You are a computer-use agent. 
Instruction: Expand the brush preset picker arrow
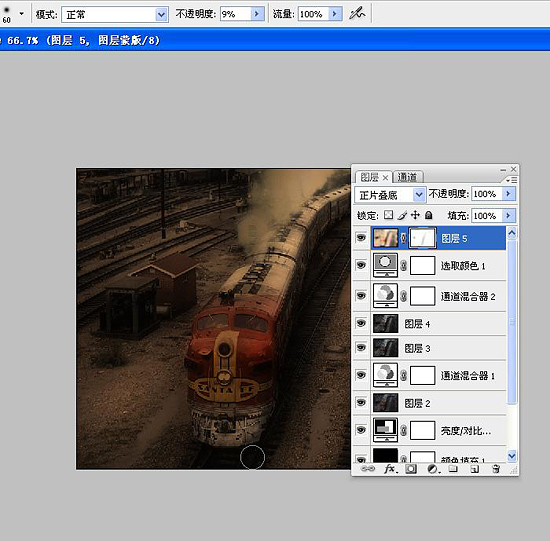pos(22,14)
